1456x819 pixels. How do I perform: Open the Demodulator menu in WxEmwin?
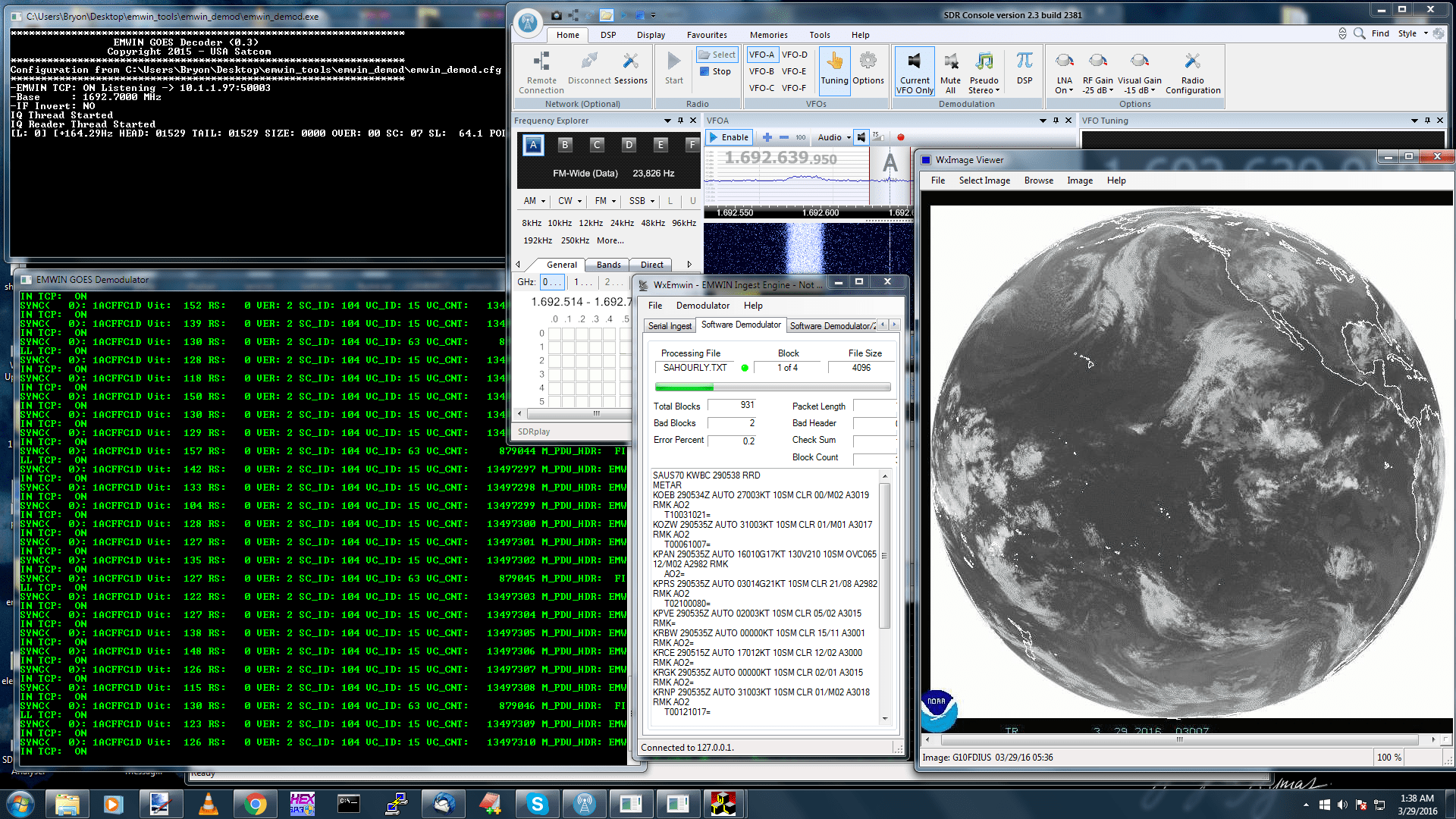pyautogui.click(x=702, y=306)
